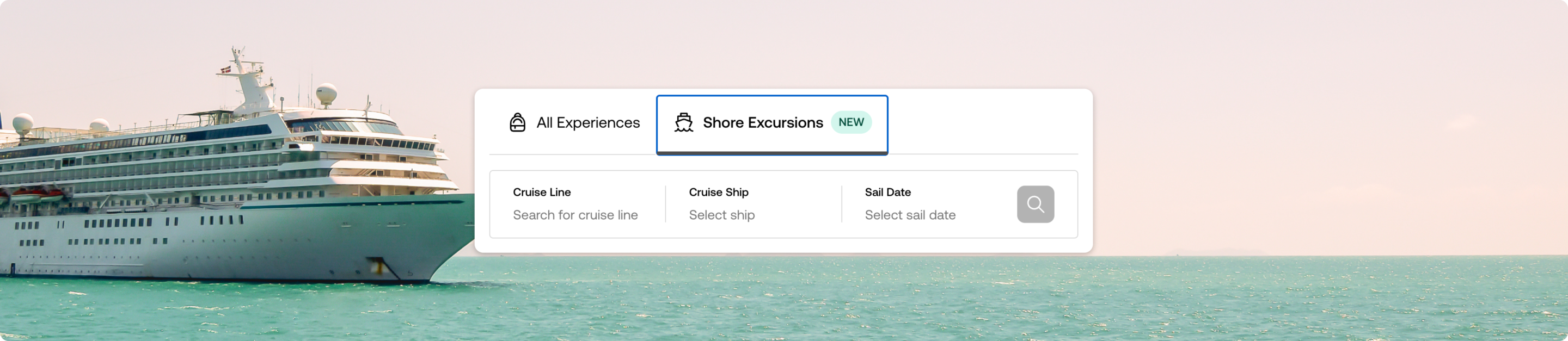1568x341 pixels.
Task: Click the Cruise Line label
Action: (x=542, y=192)
